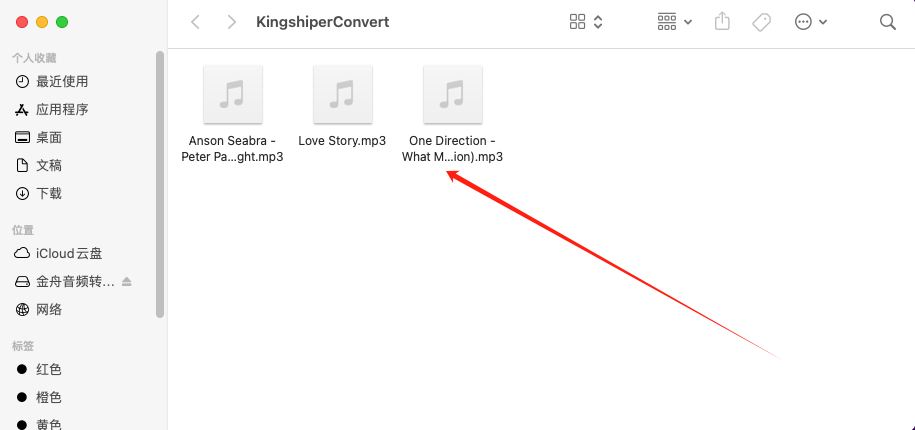The height and width of the screenshot is (430, 915).
Task: Select the One Direction mp3 file
Action: point(452,114)
